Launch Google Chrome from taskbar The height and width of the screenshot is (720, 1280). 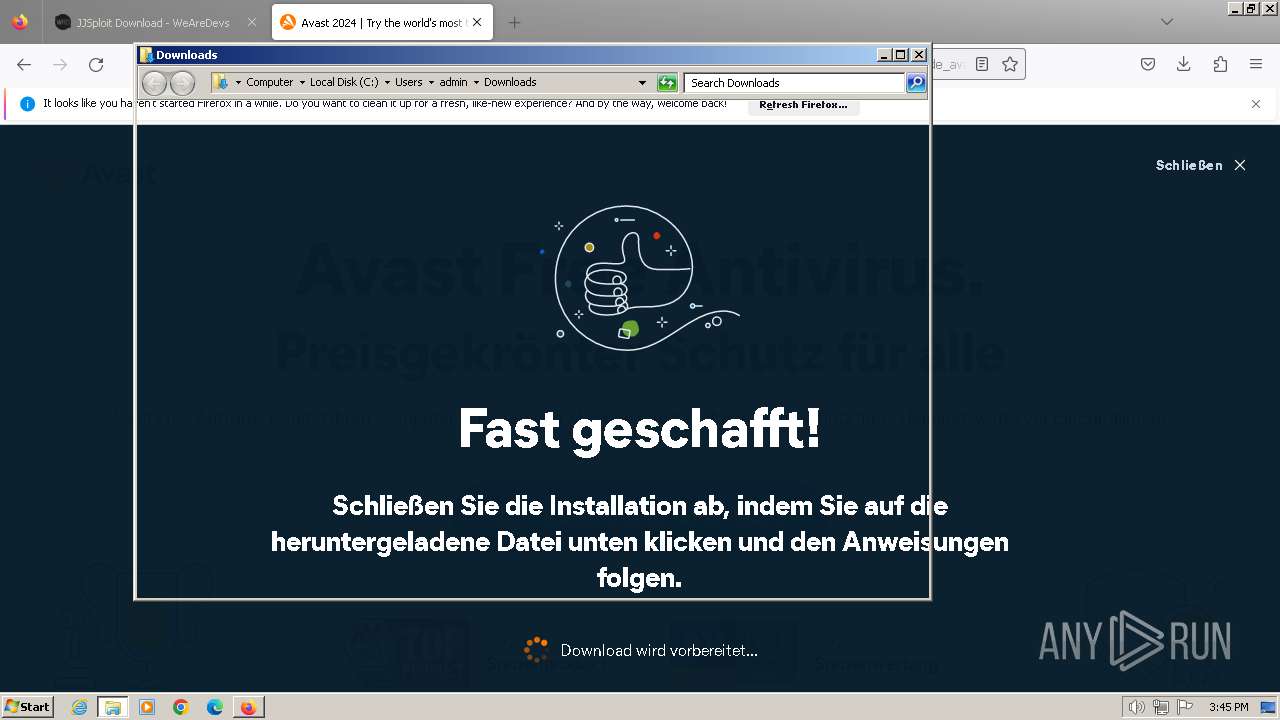point(181,707)
